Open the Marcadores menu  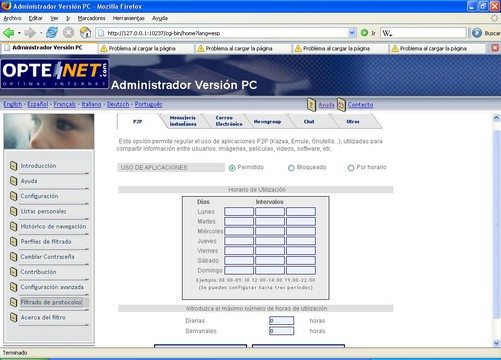(x=91, y=18)
